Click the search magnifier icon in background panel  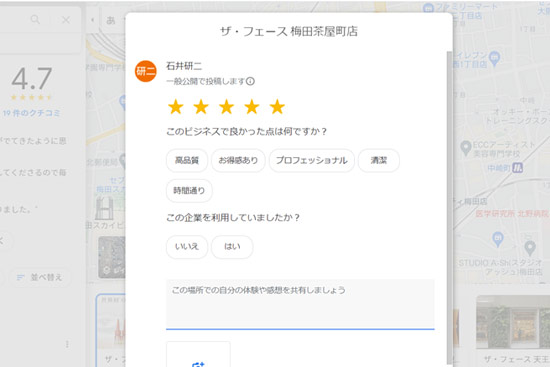pyautogui.click(x=35, y=19)
